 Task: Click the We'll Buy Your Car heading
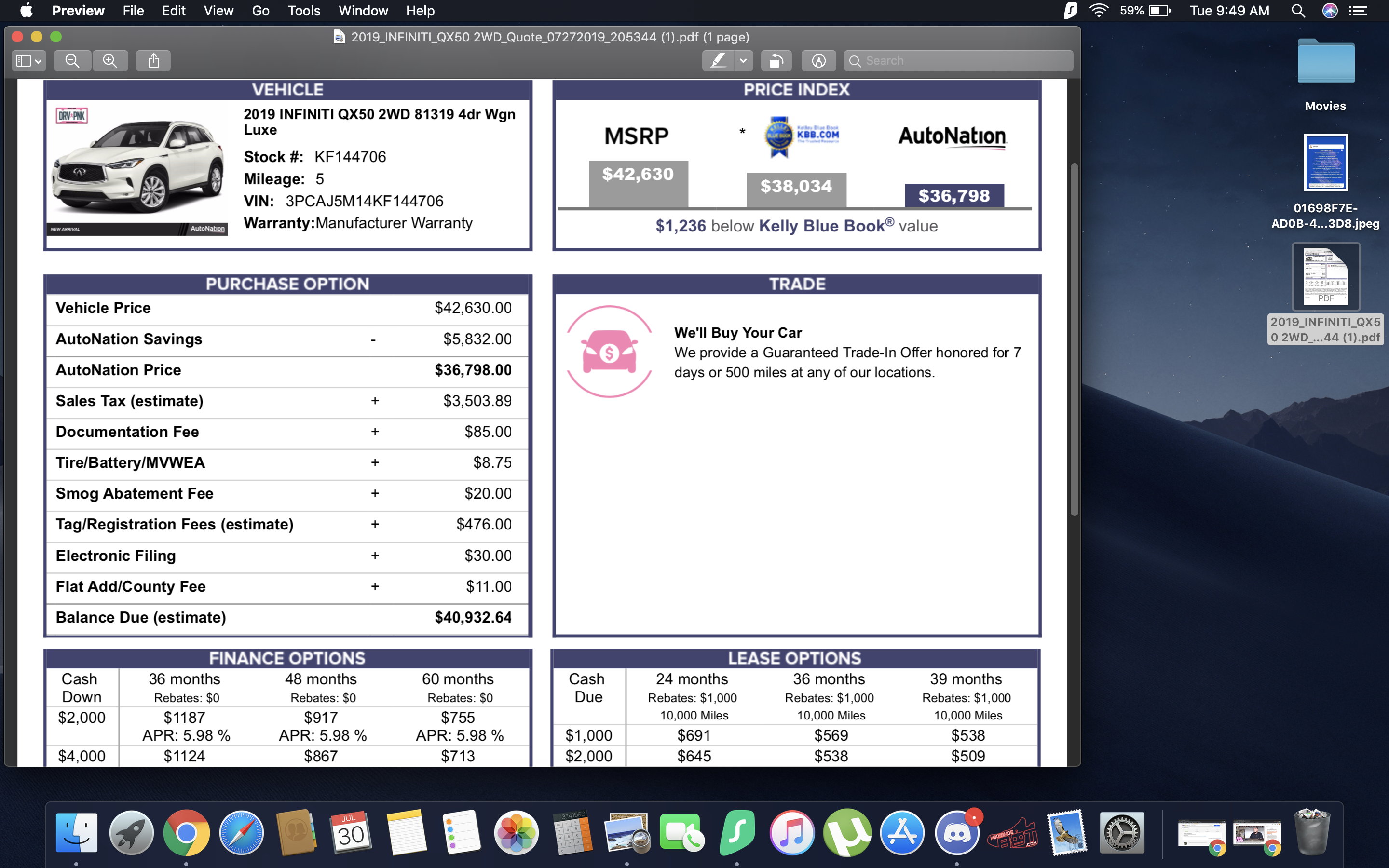click(738, 333)
